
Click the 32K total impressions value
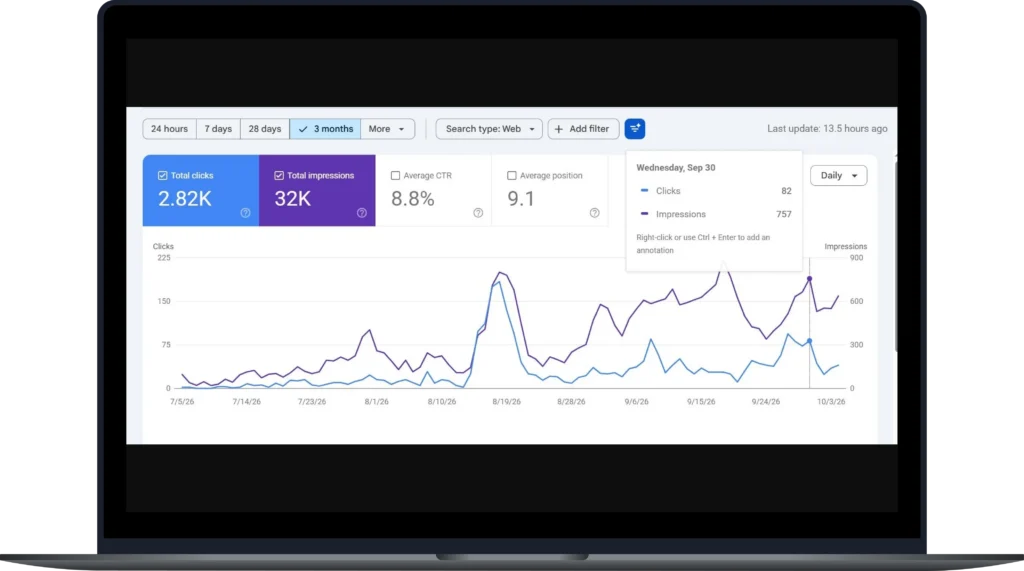(x=293, y=199)
